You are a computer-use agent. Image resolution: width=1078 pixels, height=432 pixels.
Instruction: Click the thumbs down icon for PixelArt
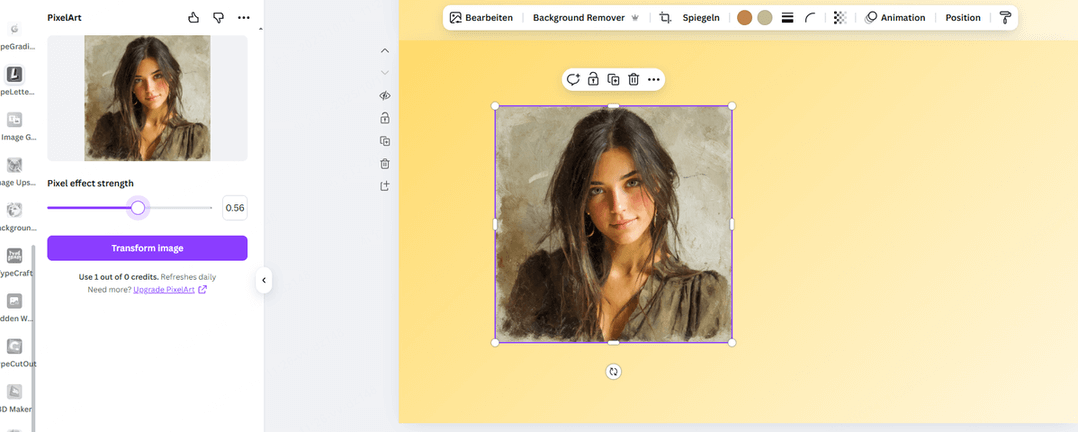pos(218,18)
